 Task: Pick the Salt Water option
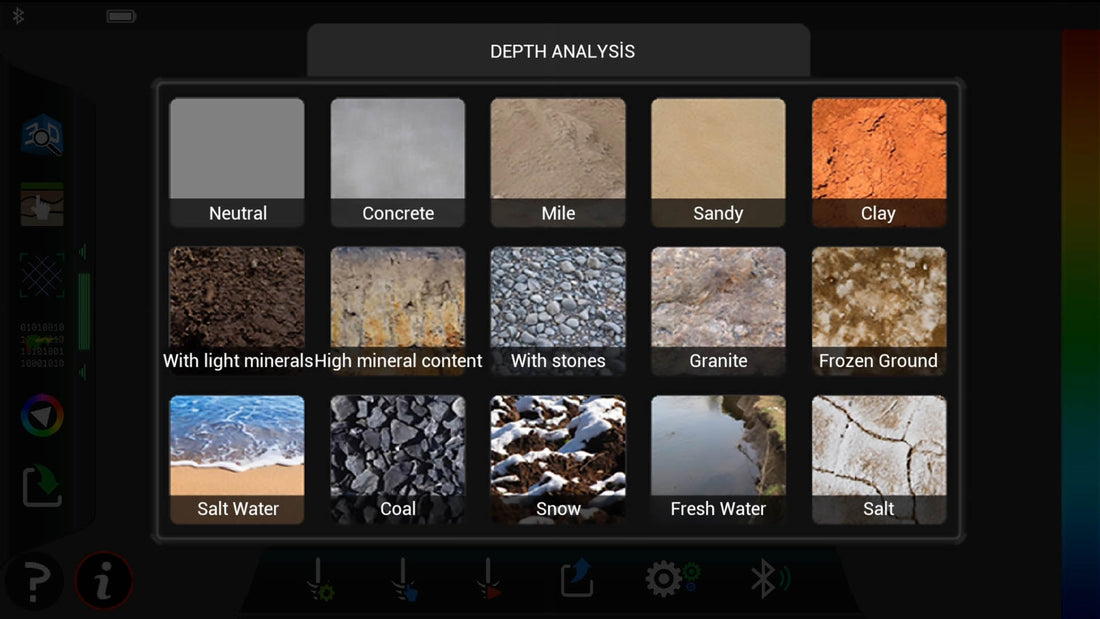[x=237, y=458]
